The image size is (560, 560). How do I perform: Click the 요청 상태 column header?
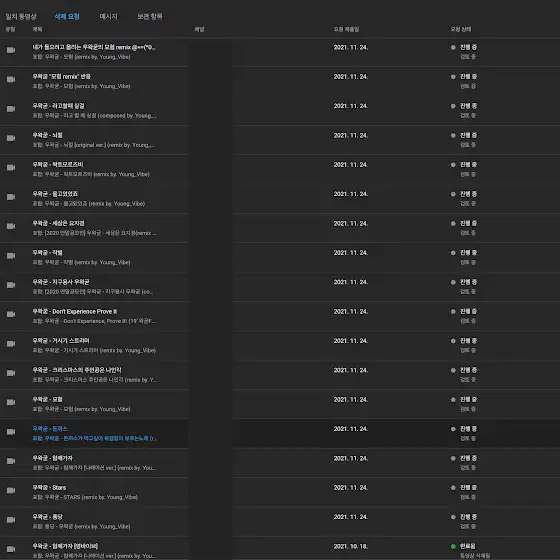click(x=460, y=29)
